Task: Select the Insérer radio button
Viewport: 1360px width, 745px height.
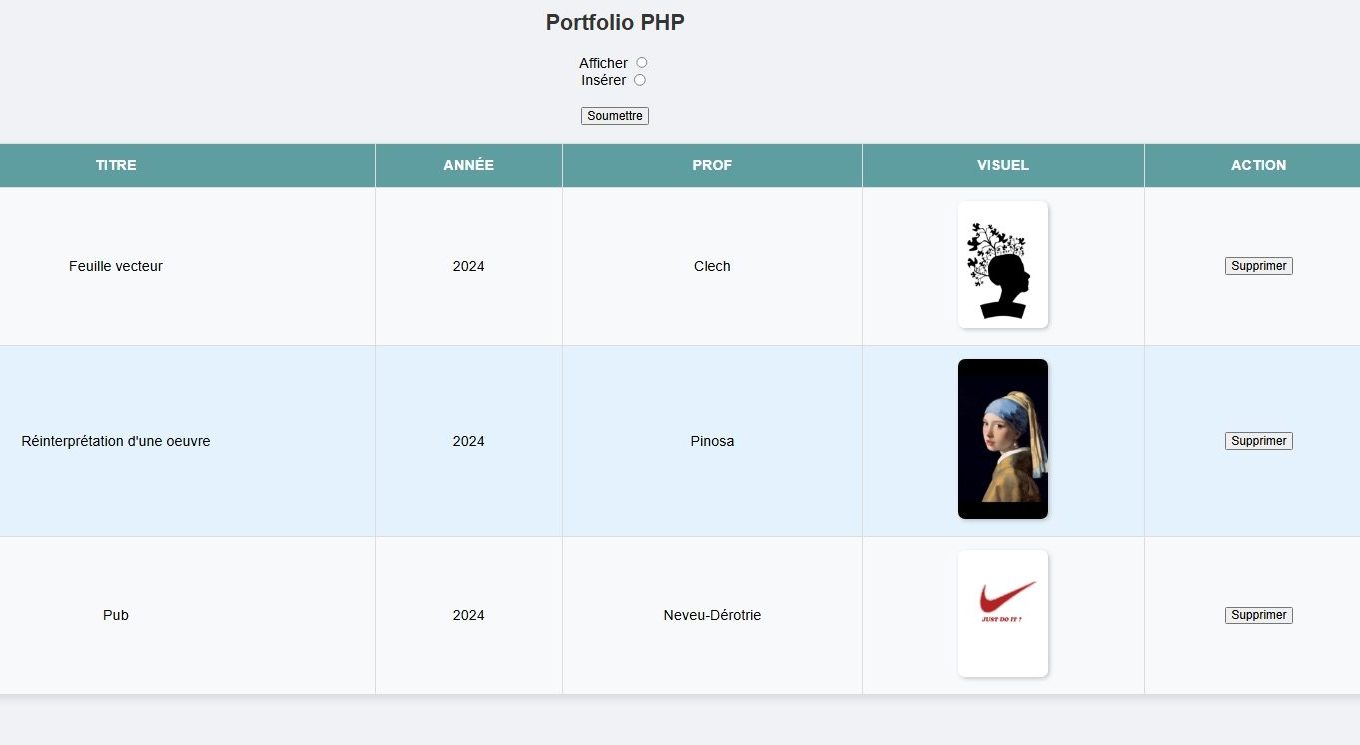Action: [x=640, y=80]
